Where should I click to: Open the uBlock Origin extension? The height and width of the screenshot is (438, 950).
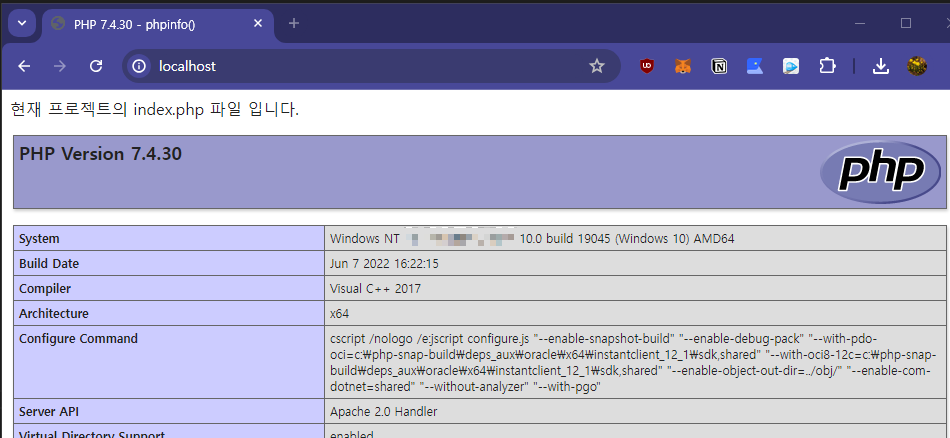[x=647, y=66]
